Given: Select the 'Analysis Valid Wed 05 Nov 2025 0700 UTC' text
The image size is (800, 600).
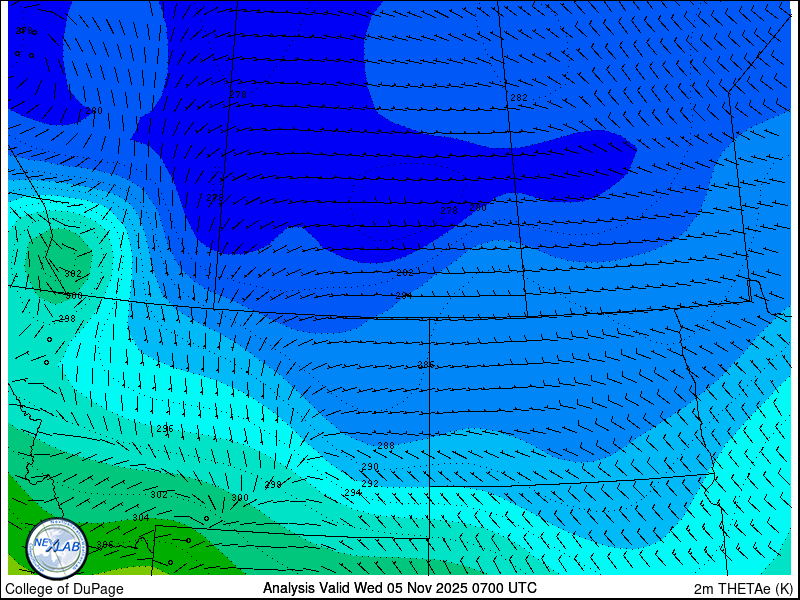Looking at the screenshot, I should (x=399, y=588).
